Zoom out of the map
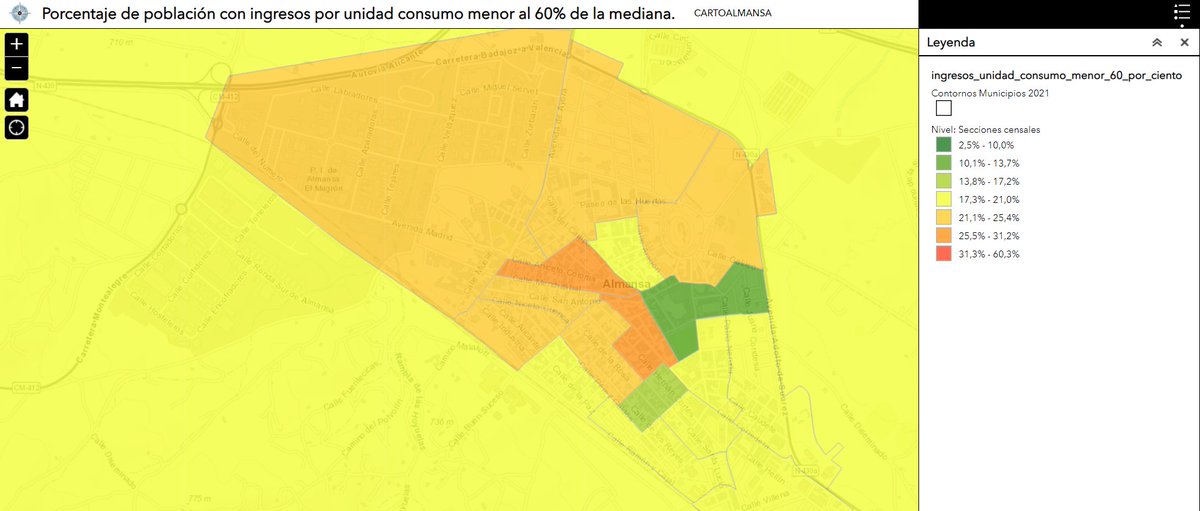 pos(17,69)
